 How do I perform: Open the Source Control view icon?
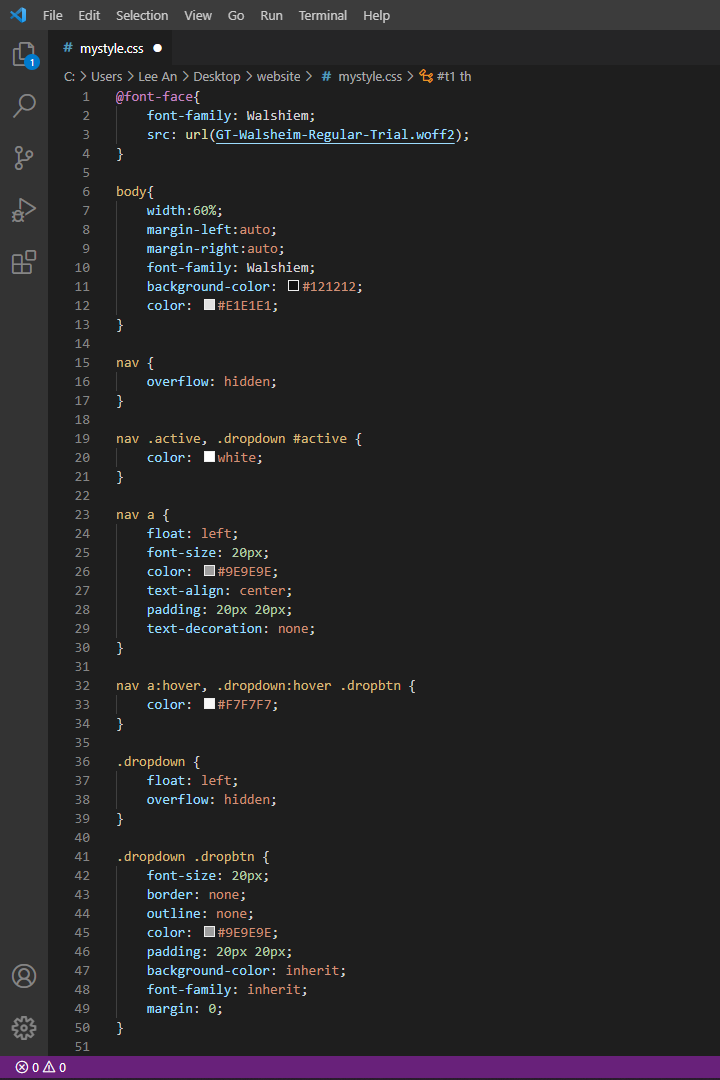pos(24,158)
